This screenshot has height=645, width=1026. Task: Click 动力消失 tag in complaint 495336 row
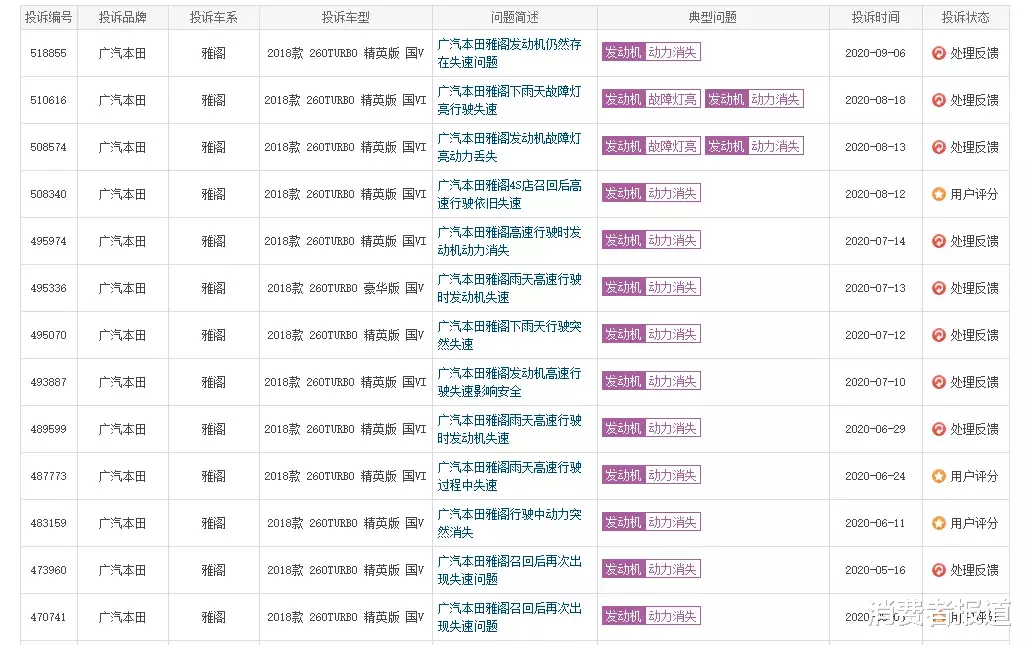672,288
